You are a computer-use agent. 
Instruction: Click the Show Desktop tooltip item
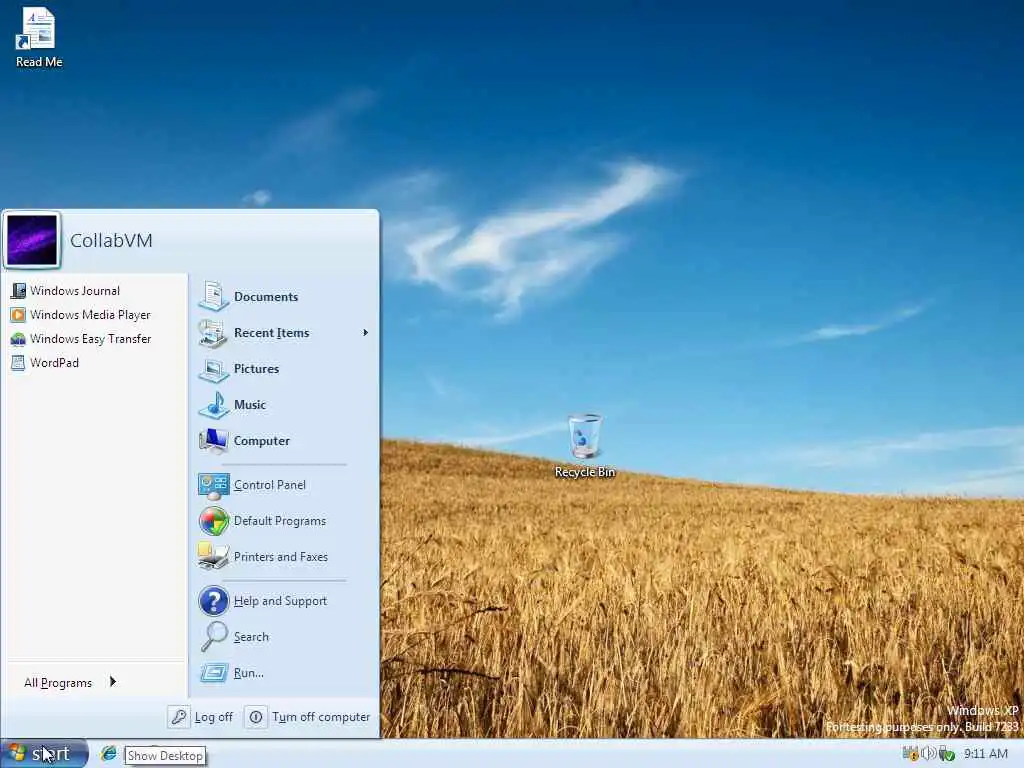165,756
